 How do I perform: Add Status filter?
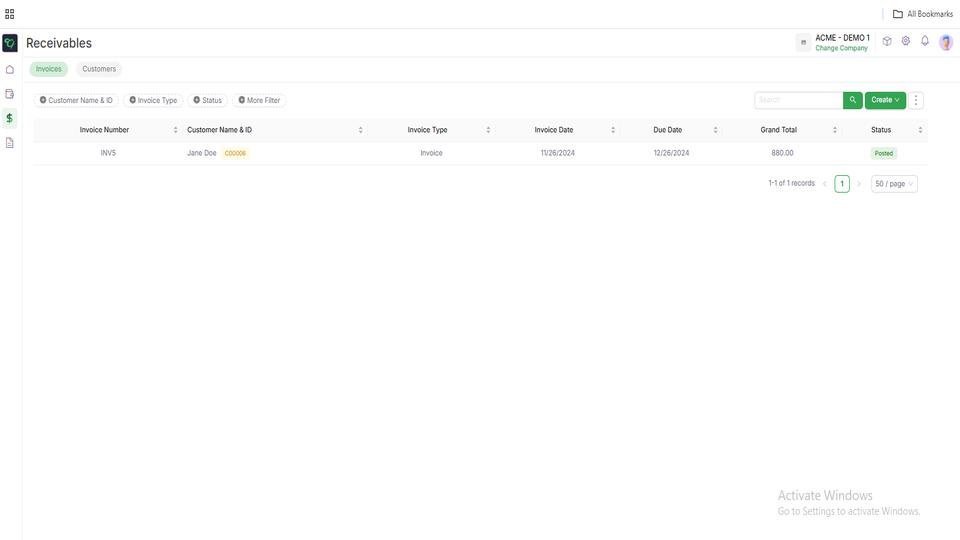208,100
